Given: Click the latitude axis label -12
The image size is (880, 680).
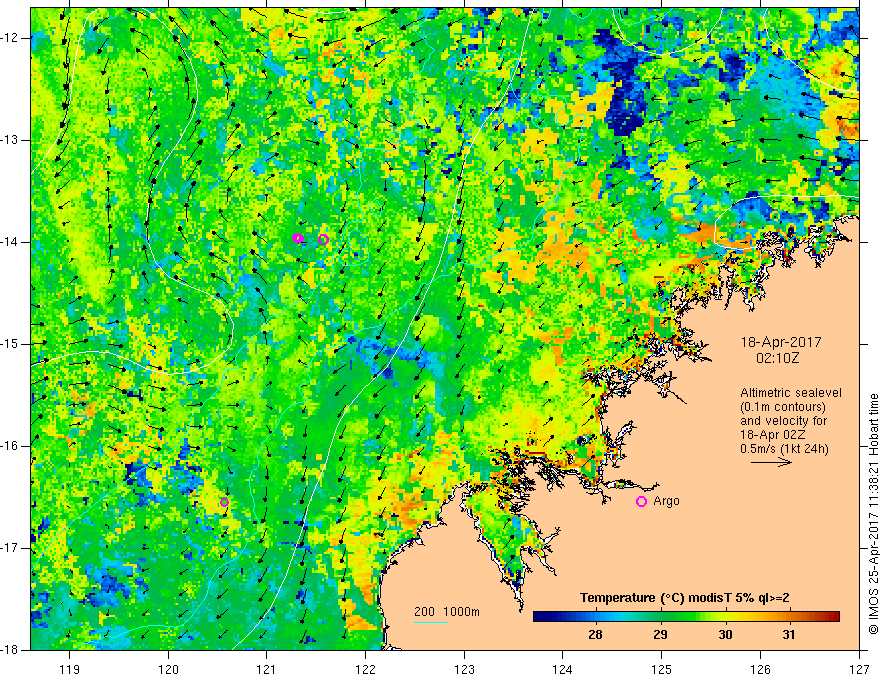Looking at the screenshot, I should (10, 38).
